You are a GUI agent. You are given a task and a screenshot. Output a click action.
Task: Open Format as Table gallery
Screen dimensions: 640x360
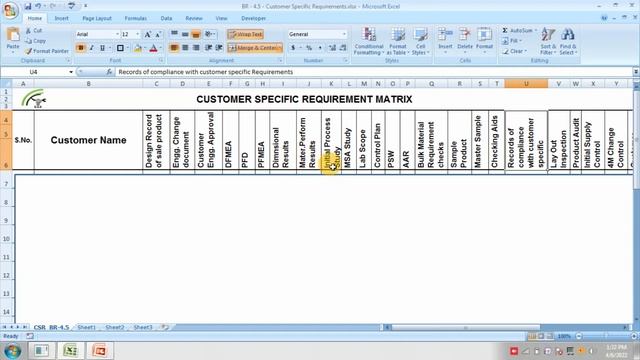pyautogui.click(x=398, y=41)
